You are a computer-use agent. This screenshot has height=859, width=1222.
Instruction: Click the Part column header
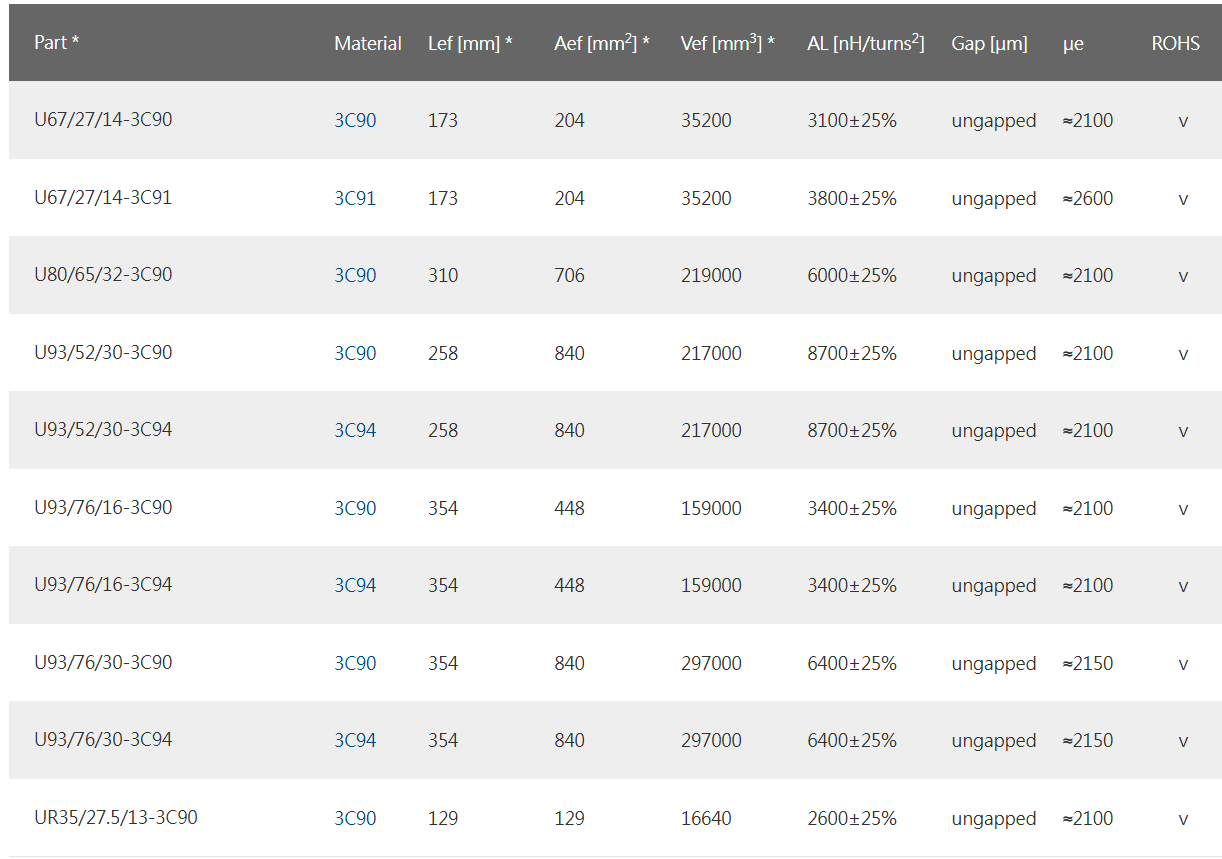pyautogui.click(x=57, y=43)
